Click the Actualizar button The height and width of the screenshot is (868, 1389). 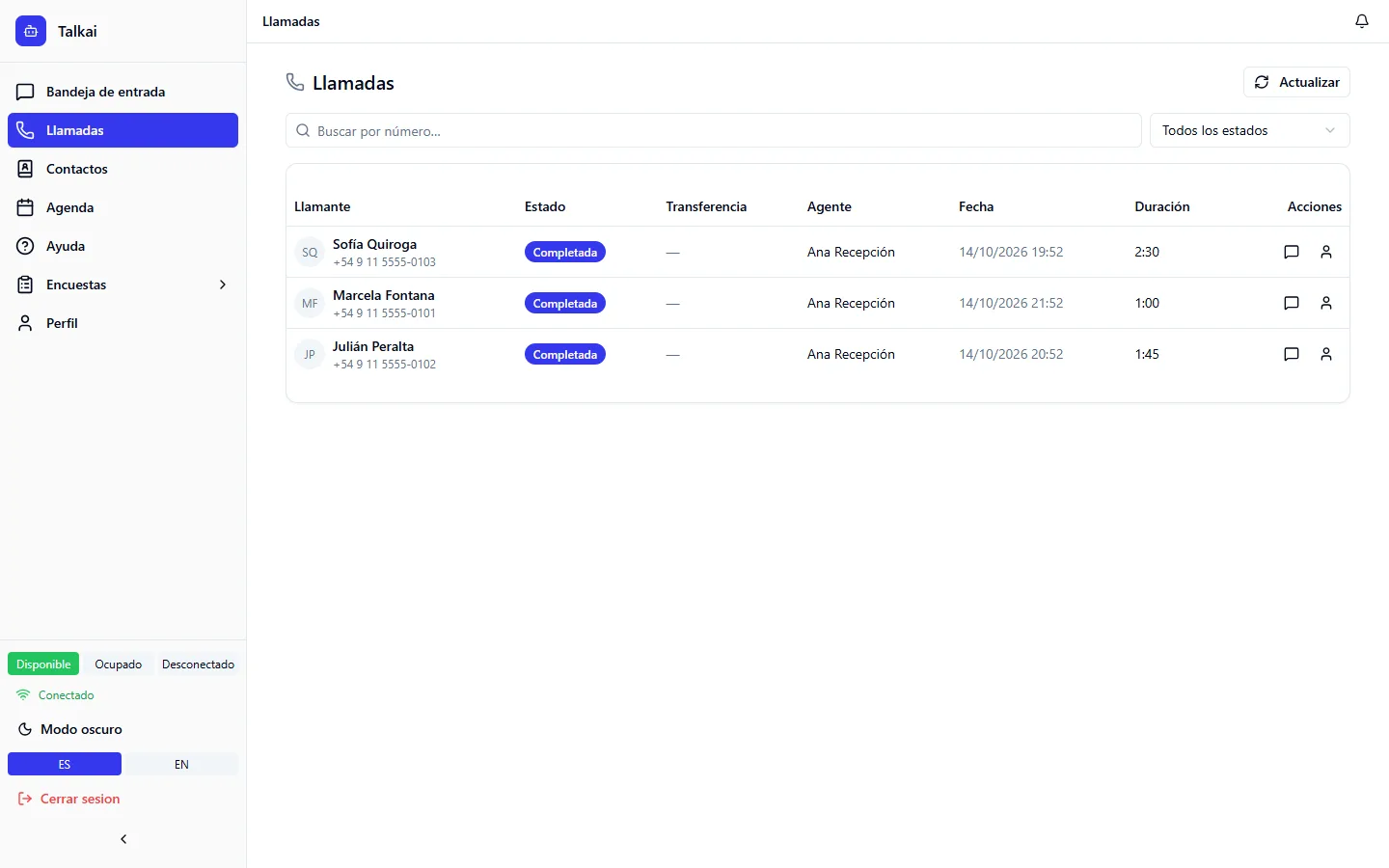pyautogui.click(x=1296, y=82)
